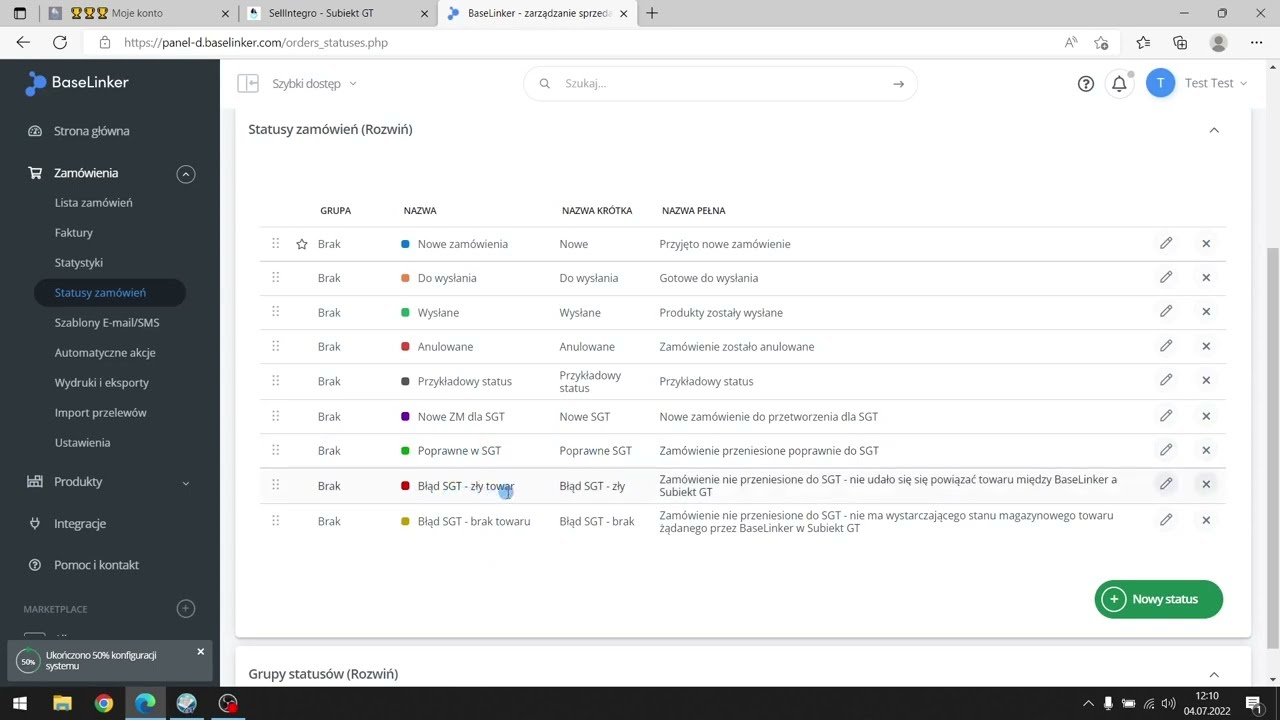The width and height of the screenshot is (1280, 720).
Task: Delete the Nowe zamówienia status
Action: pyautogui.click(x=1206, y=243)
